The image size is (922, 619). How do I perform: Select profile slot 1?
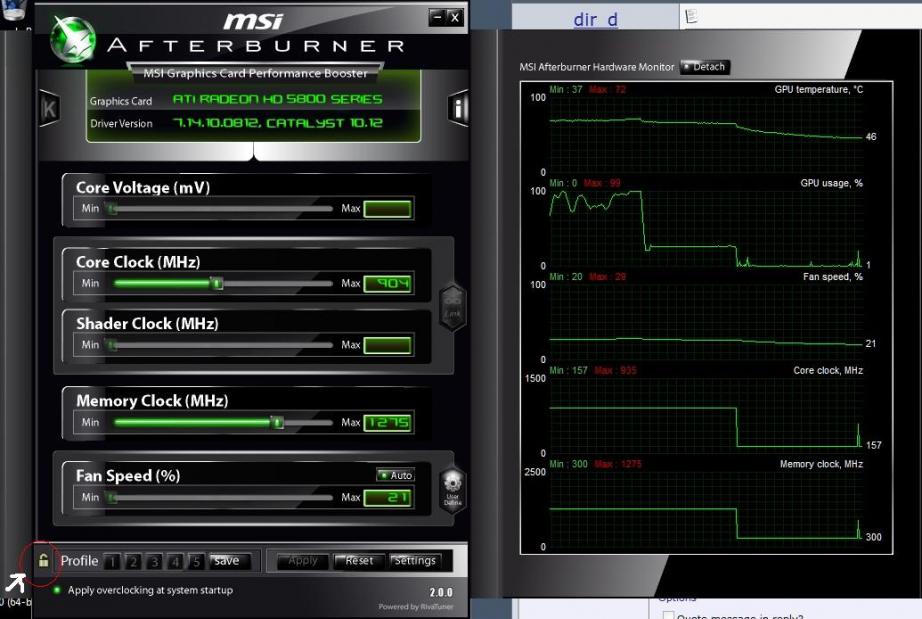112,561
